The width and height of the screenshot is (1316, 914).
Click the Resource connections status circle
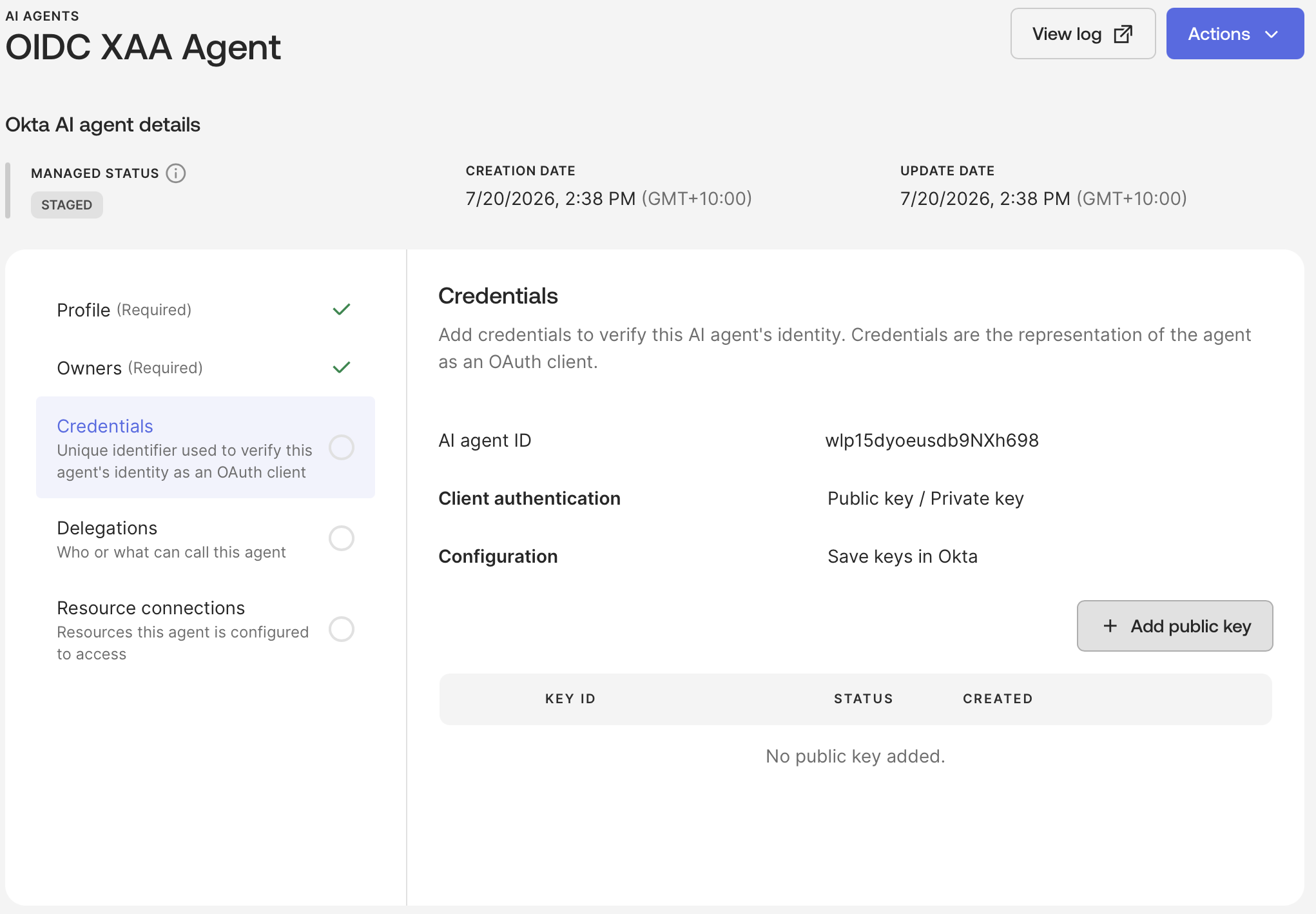tap(342, 629)
